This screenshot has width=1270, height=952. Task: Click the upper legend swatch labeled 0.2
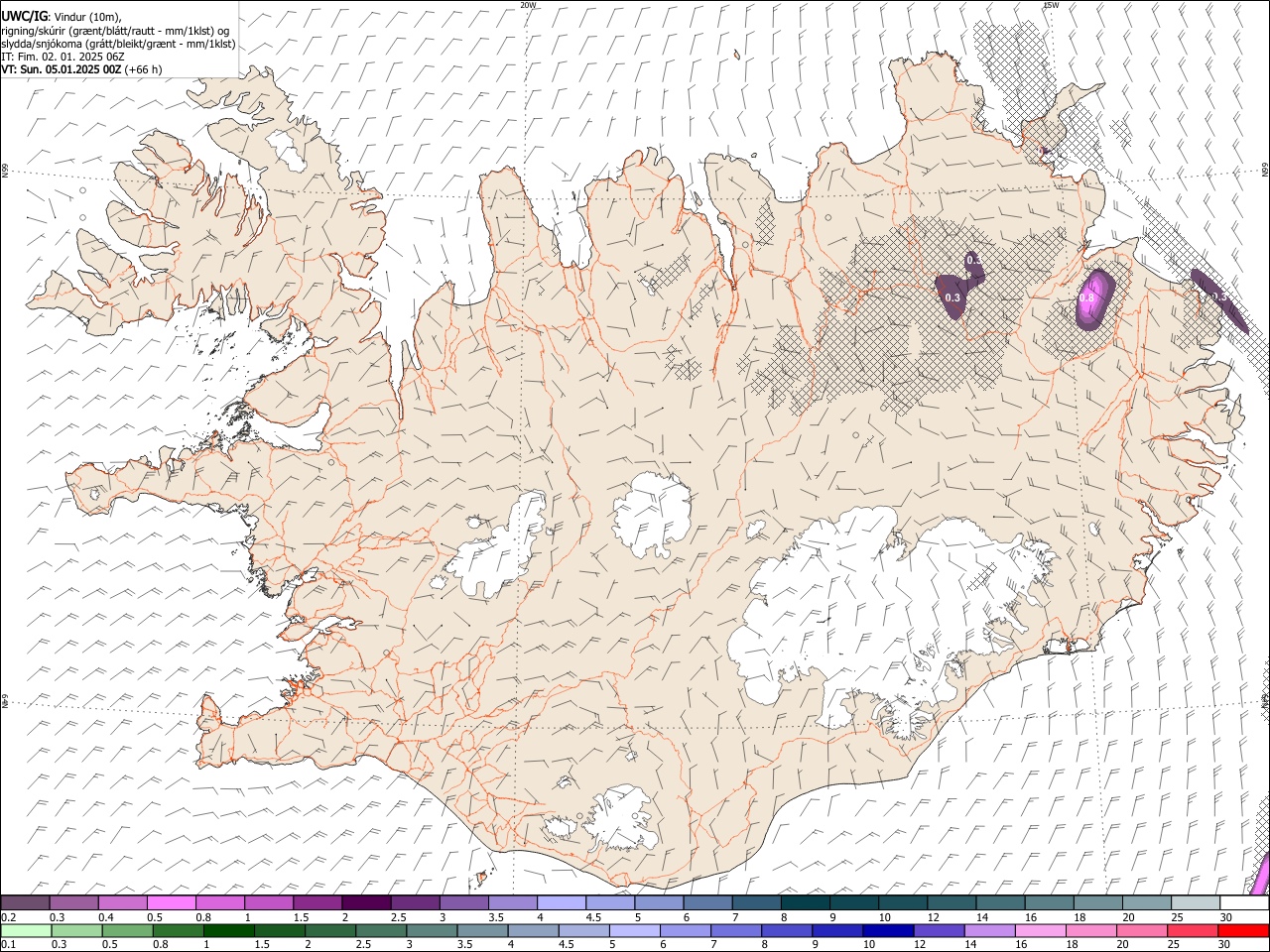coord(25,903)
